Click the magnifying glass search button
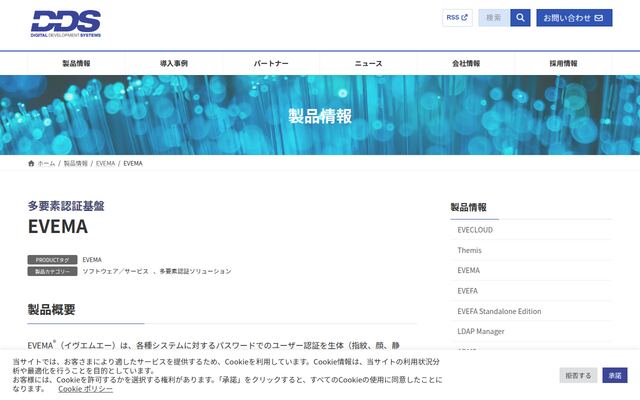 coord(520,18)
